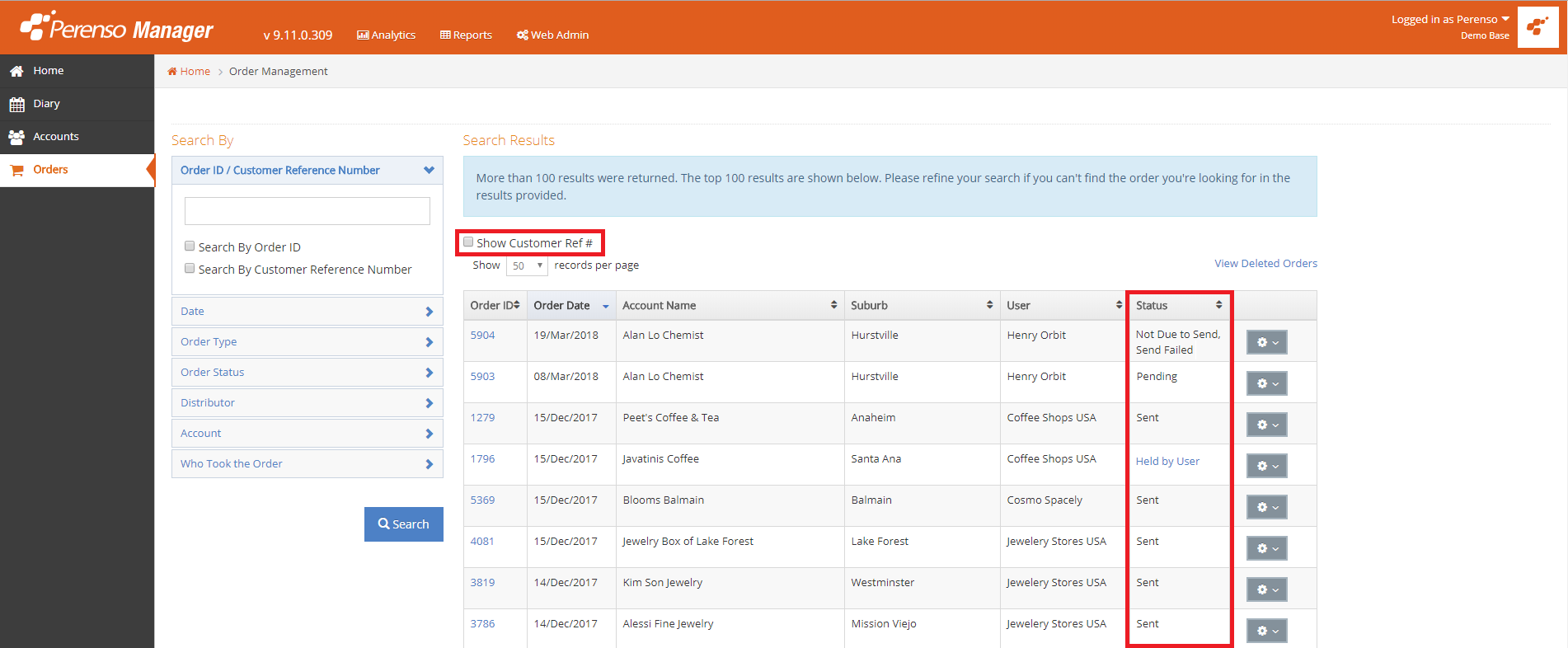Click the Accounts people icon

click(16, 137)
